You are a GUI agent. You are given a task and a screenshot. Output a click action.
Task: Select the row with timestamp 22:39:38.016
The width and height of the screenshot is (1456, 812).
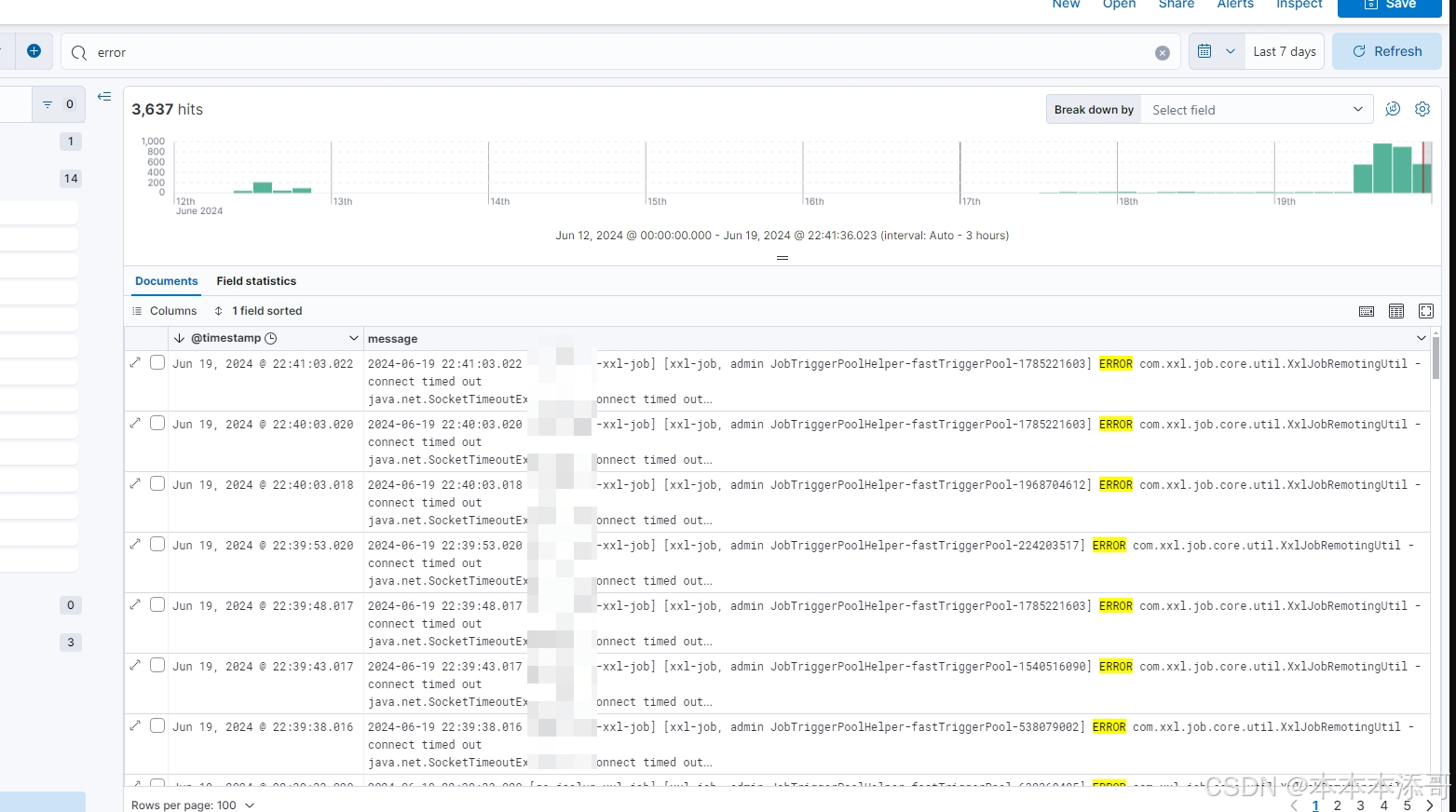(157, 725)
